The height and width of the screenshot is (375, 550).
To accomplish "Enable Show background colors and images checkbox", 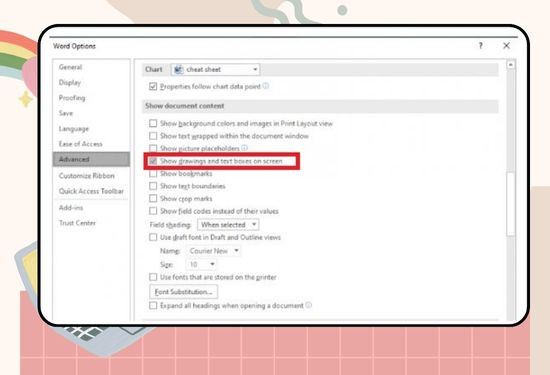I will pyautogui.click(x=153, y=123).
